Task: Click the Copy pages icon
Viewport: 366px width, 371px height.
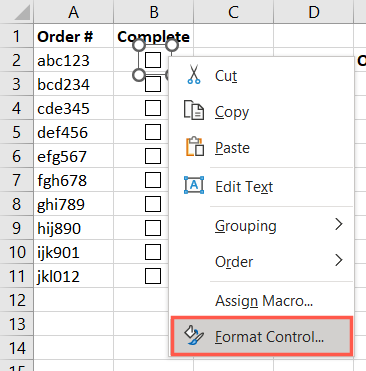Action: pyautogui.click(x=194, y=110)
